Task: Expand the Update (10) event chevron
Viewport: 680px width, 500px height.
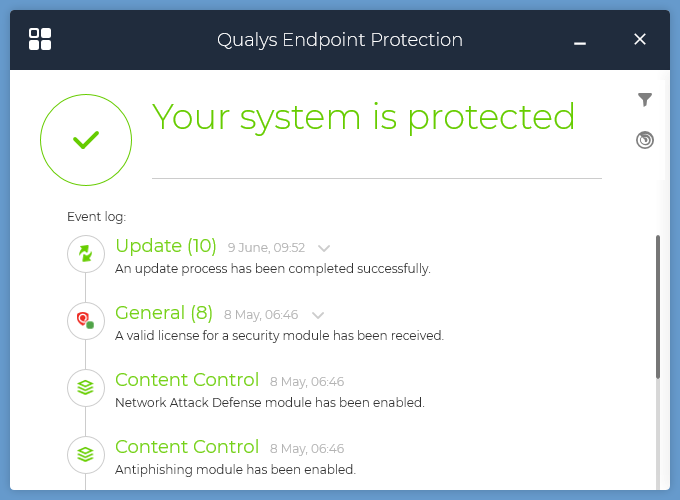Action: 324,248
